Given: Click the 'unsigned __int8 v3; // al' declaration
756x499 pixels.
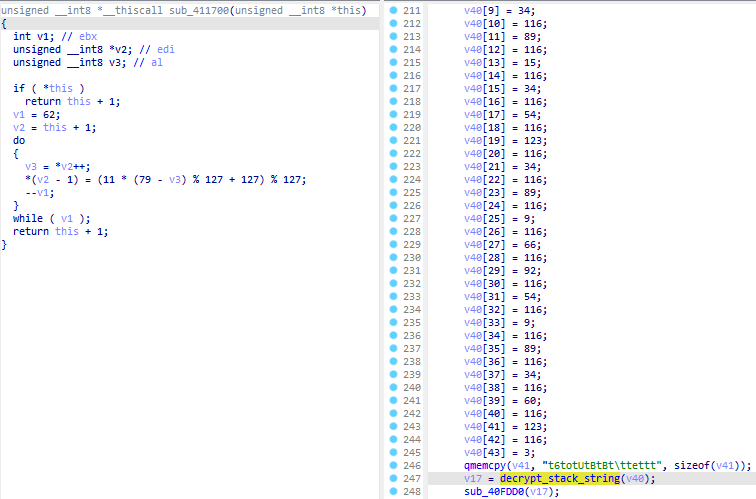Looking at the screenshot, I should tap(88, 62).
